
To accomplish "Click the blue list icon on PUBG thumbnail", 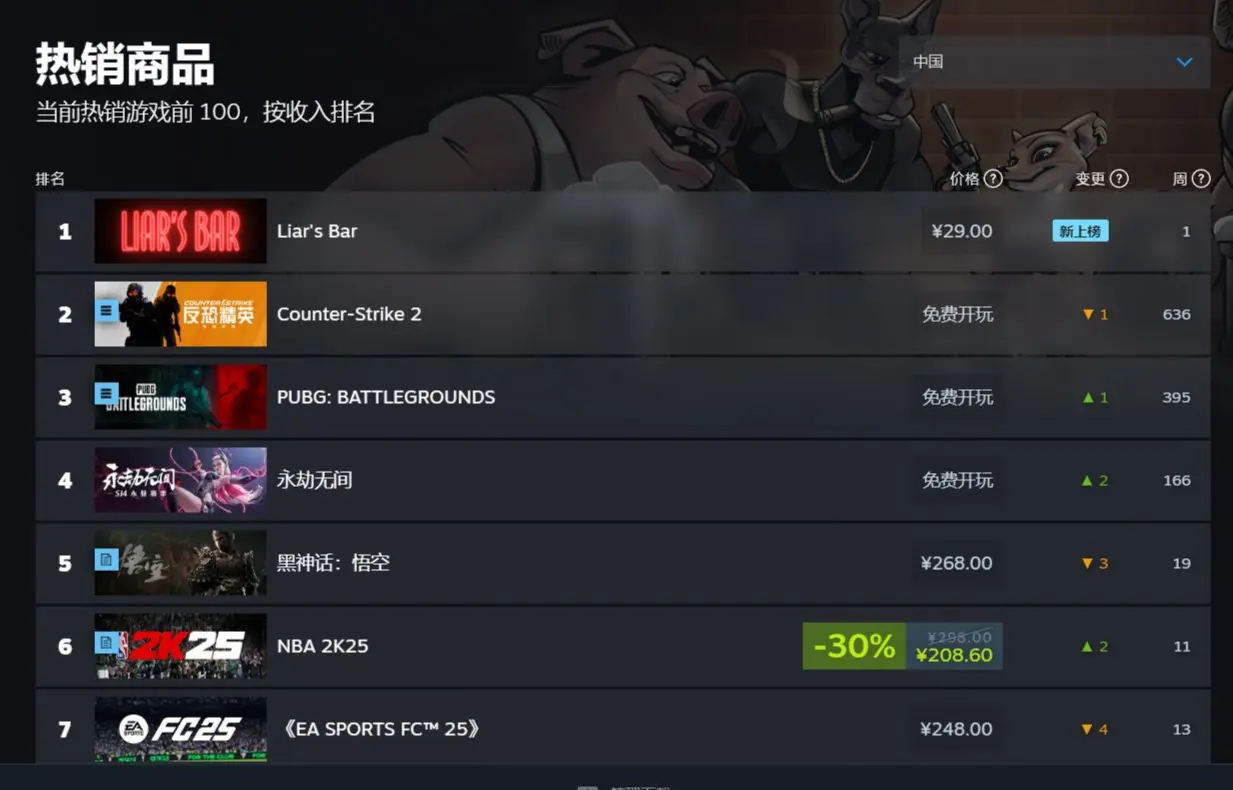I will (107, 394).
